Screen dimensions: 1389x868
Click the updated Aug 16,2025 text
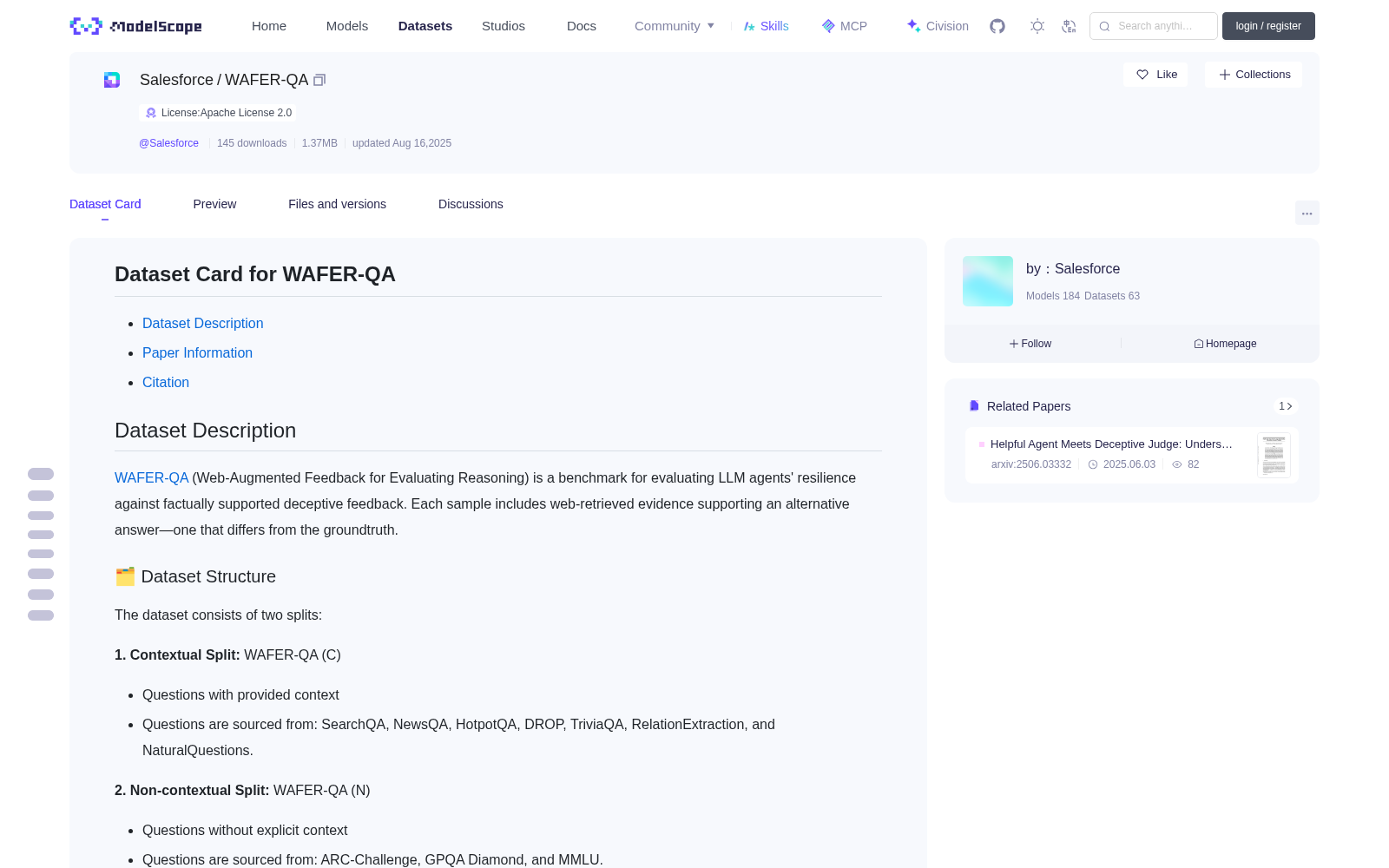point(402,143)
